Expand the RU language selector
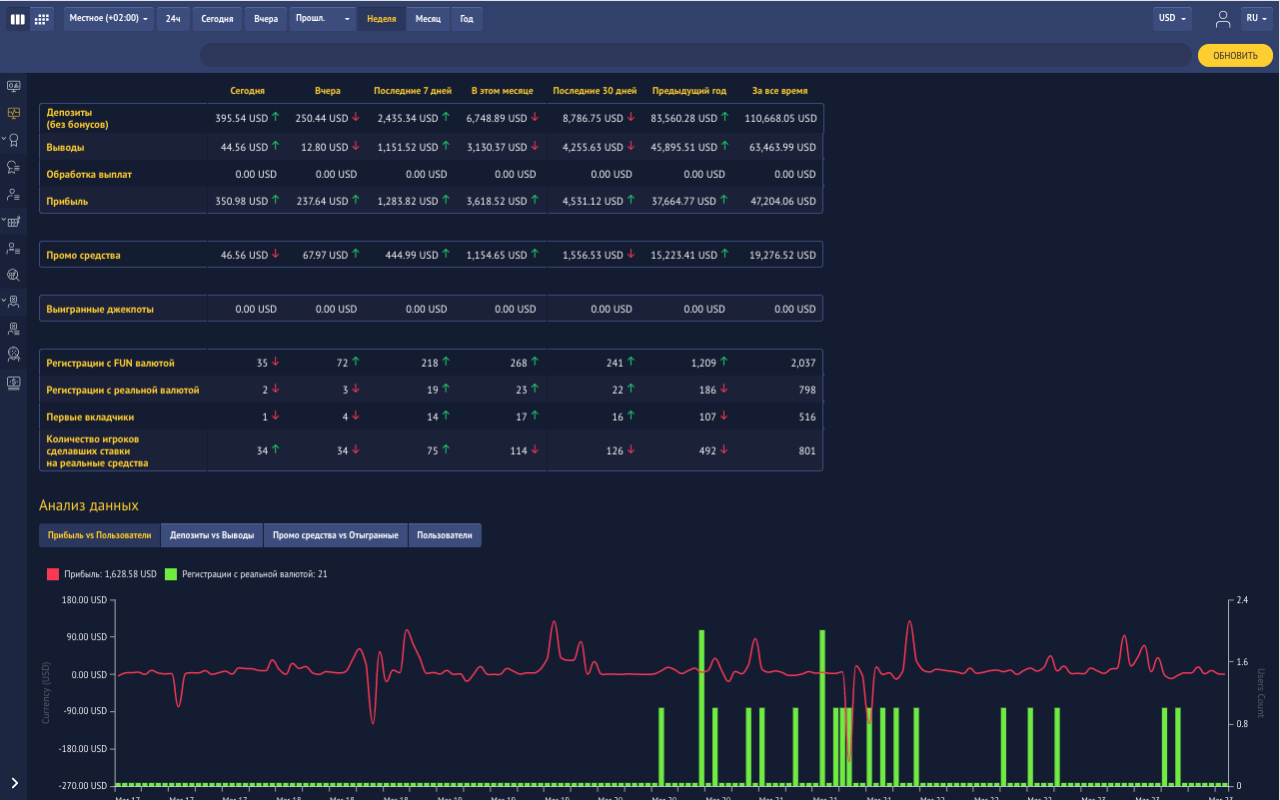This screenshot has height=800, width=1280. point(1255,19)
